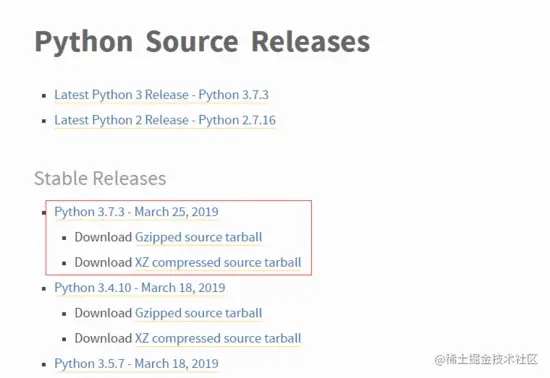
Task: Click the Stable Releases section heading
Action: [x=100, y=178]
